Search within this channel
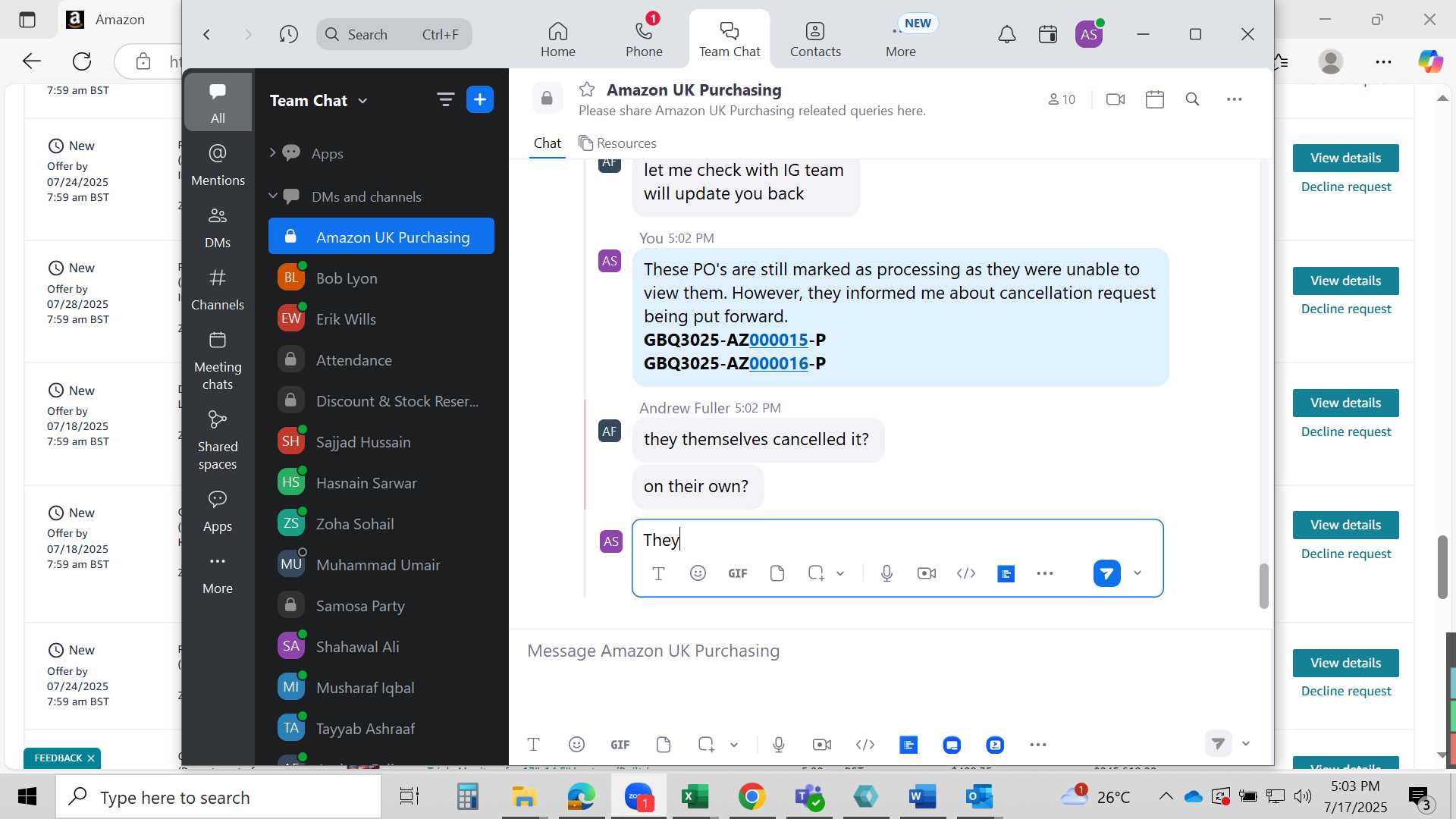The height and width of the screenshot is (819, 1456). (x=1192, y=99)
